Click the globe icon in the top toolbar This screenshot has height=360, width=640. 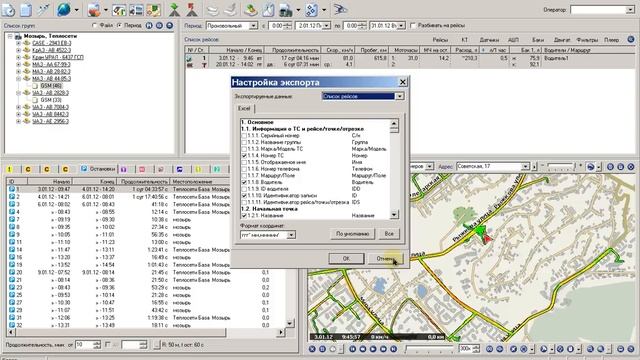[x=63, y=9]
